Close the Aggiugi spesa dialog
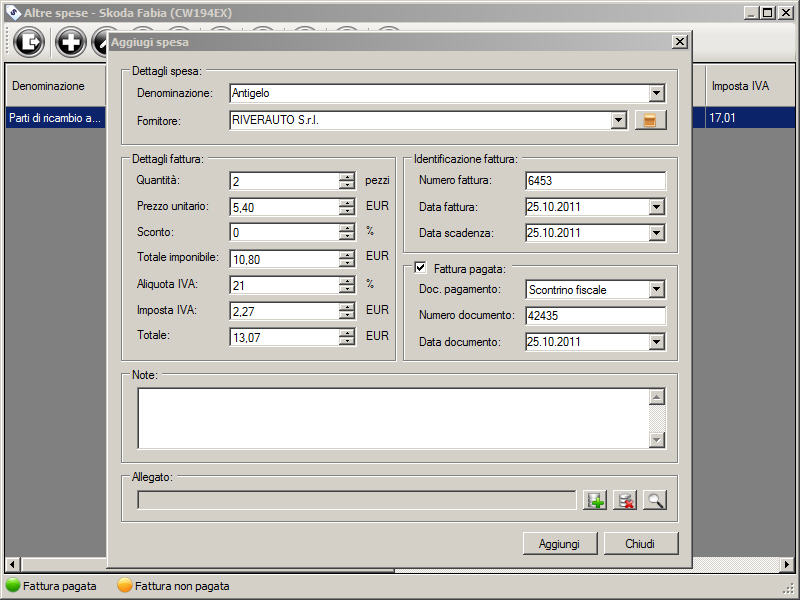The height and width of the screenshot is (600, 800). [x=680, y=42]
